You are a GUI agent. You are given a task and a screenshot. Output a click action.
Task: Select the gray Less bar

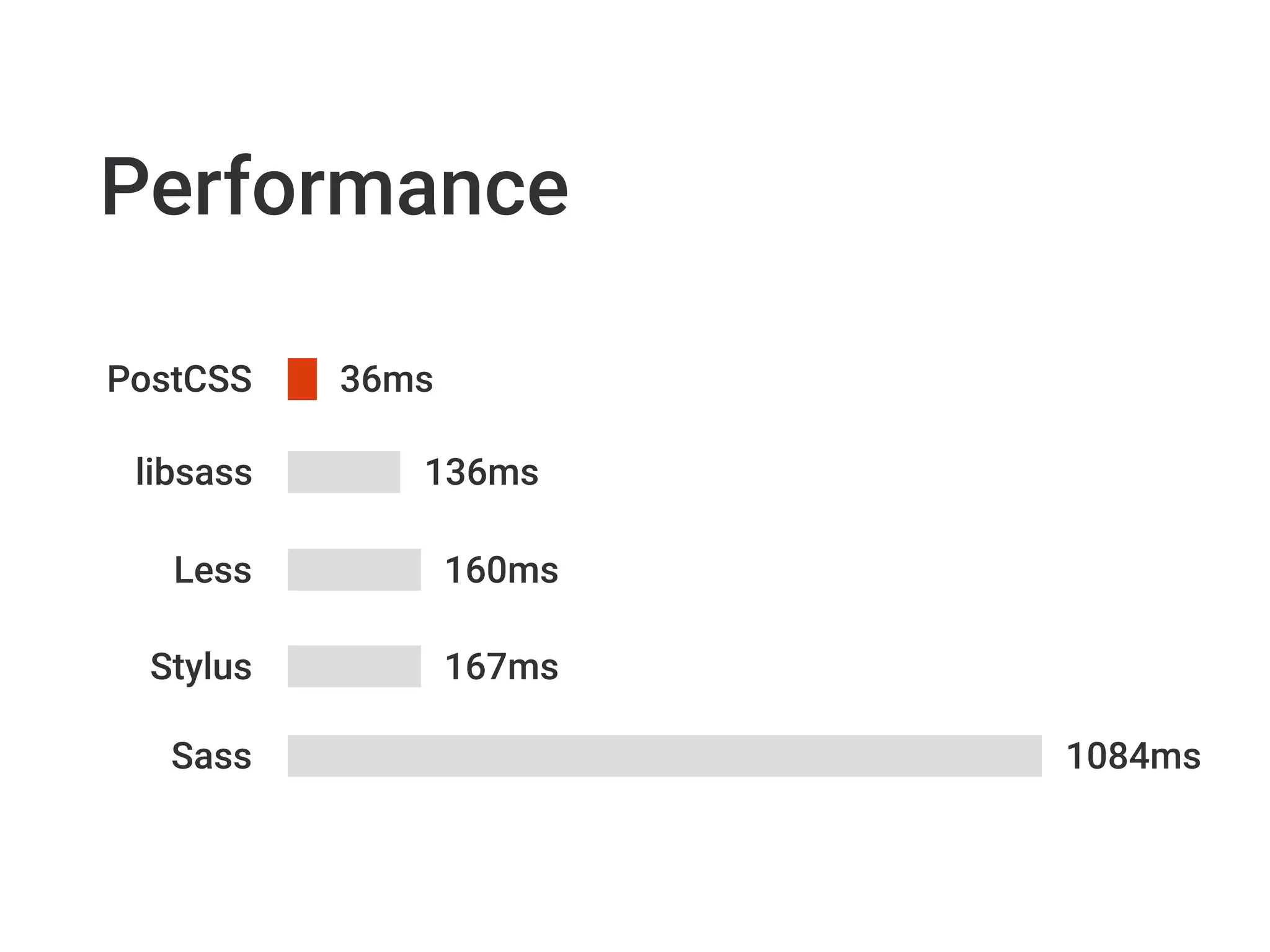click(354, 570)
